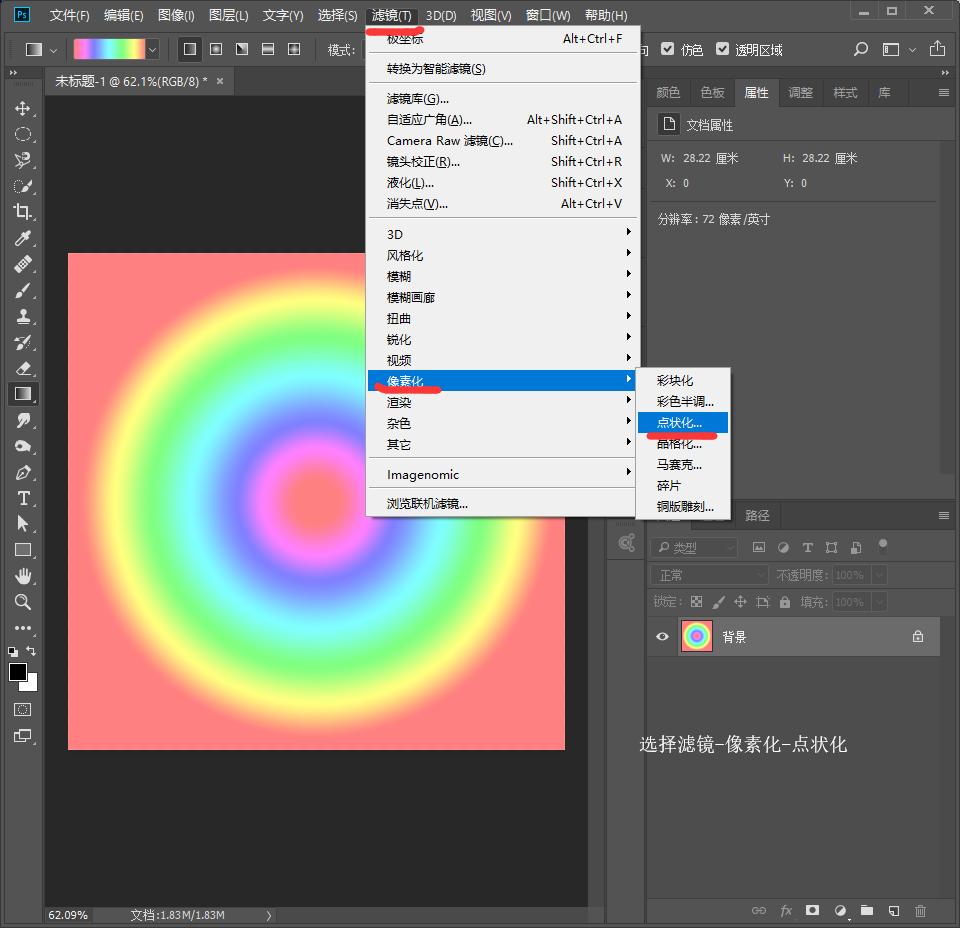Choose the Zoom magnifier tool
Image resolution: width=960 pixels, height=928 pixels.
coord(22,602)
